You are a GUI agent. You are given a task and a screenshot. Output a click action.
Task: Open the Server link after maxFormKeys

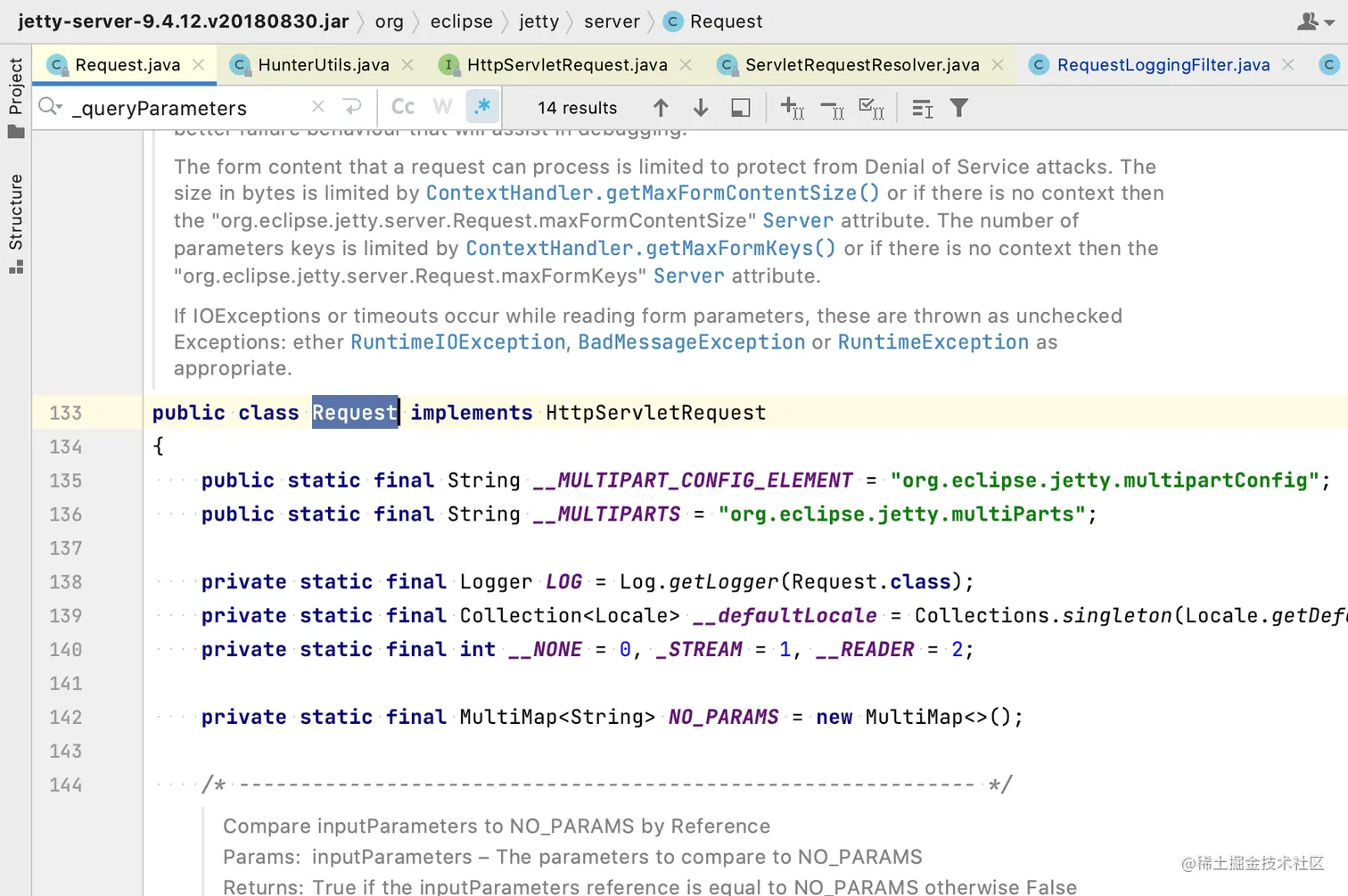click(x=689, y=275)
